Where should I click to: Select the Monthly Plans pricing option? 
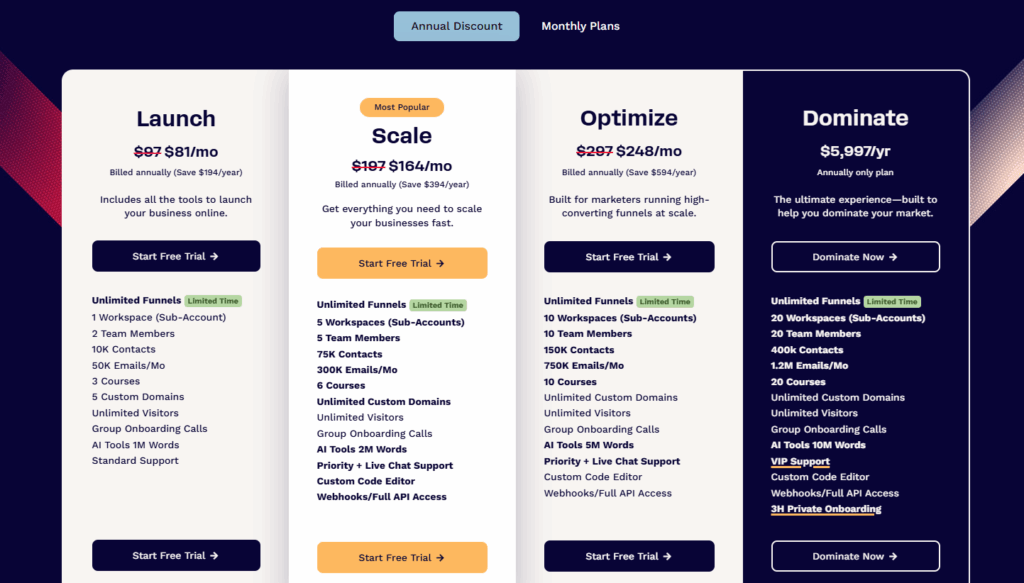(581, 26)
